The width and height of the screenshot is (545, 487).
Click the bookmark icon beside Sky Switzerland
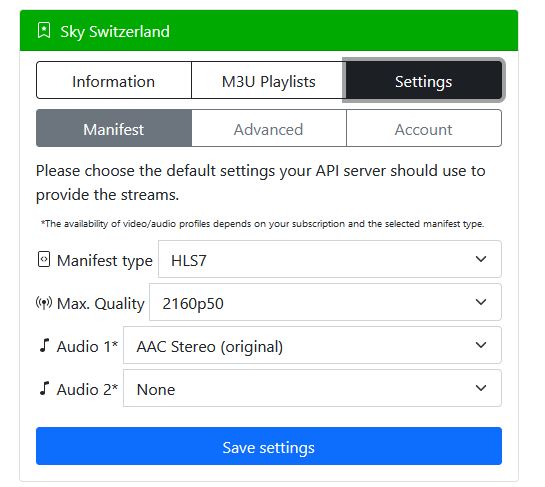44,31
